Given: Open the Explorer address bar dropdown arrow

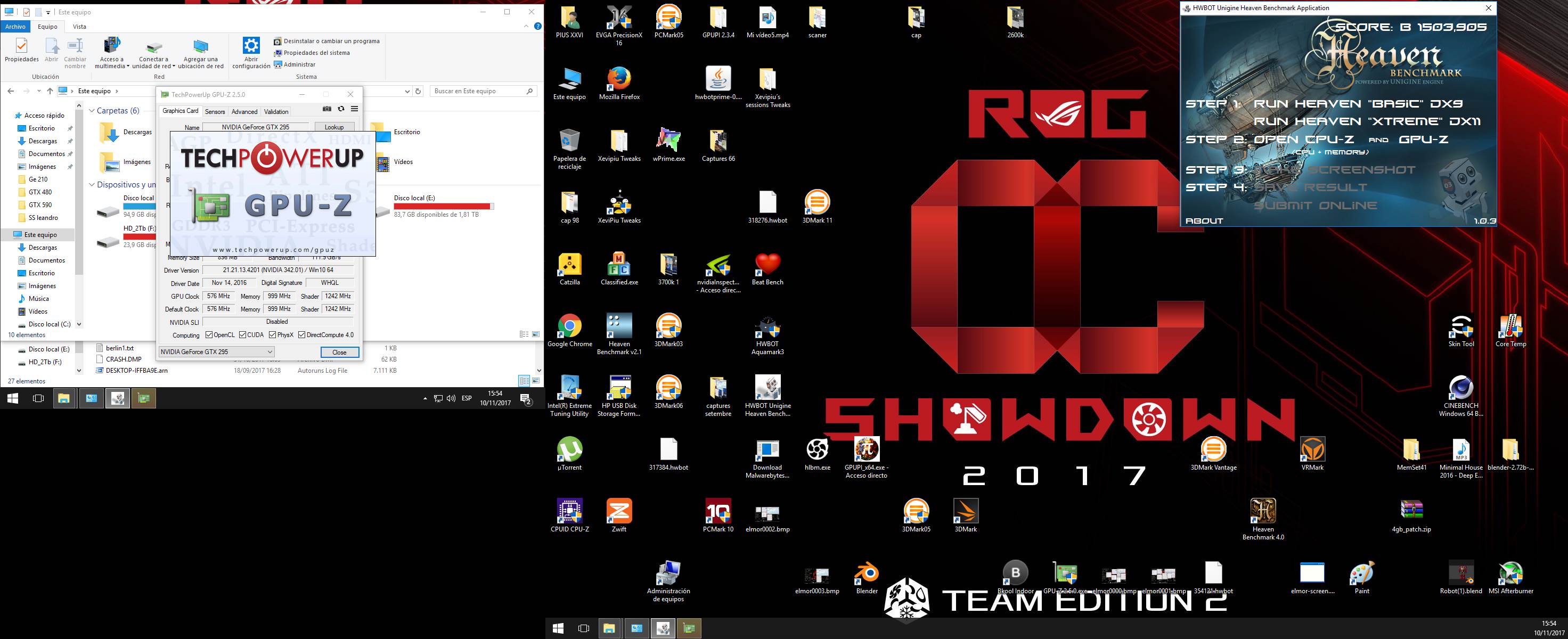Looking at the screenshot, I should pyautogui.click(x=407, y=91).
